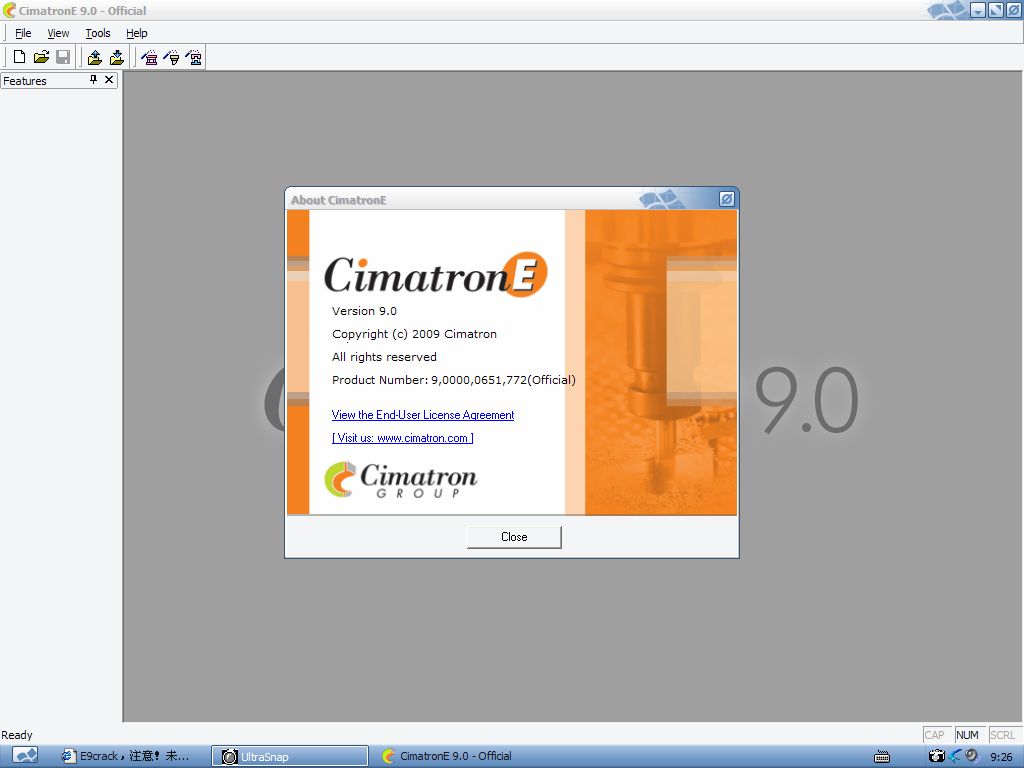Open the View menu
This screenshot has width=1024, height=768.
tap(58, 33)
